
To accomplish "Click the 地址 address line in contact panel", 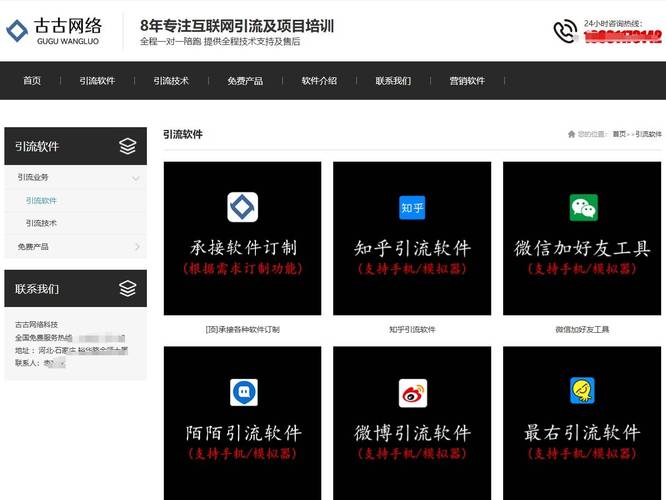I will pos(71,350).
